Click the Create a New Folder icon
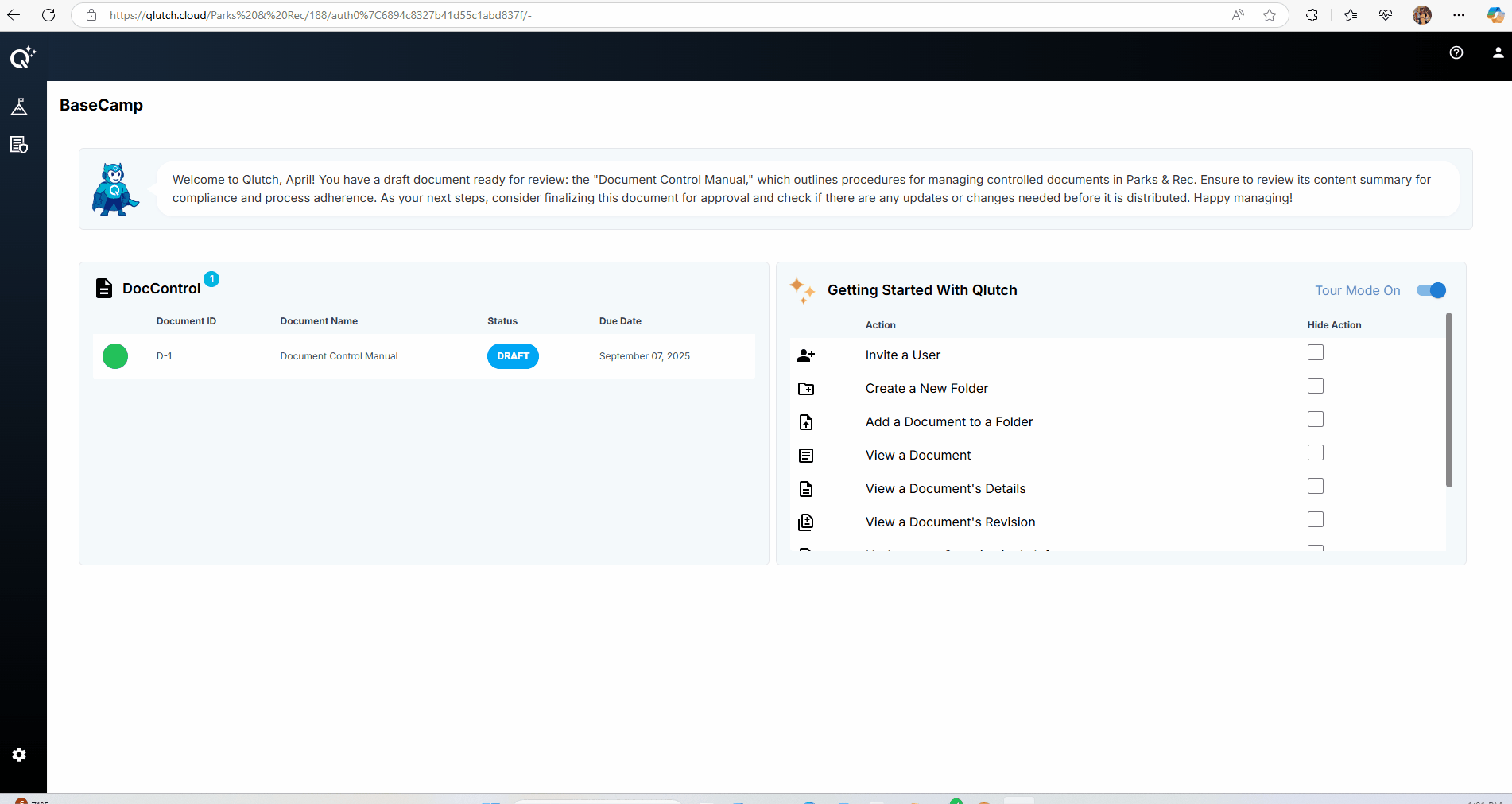 click(806, 389)
